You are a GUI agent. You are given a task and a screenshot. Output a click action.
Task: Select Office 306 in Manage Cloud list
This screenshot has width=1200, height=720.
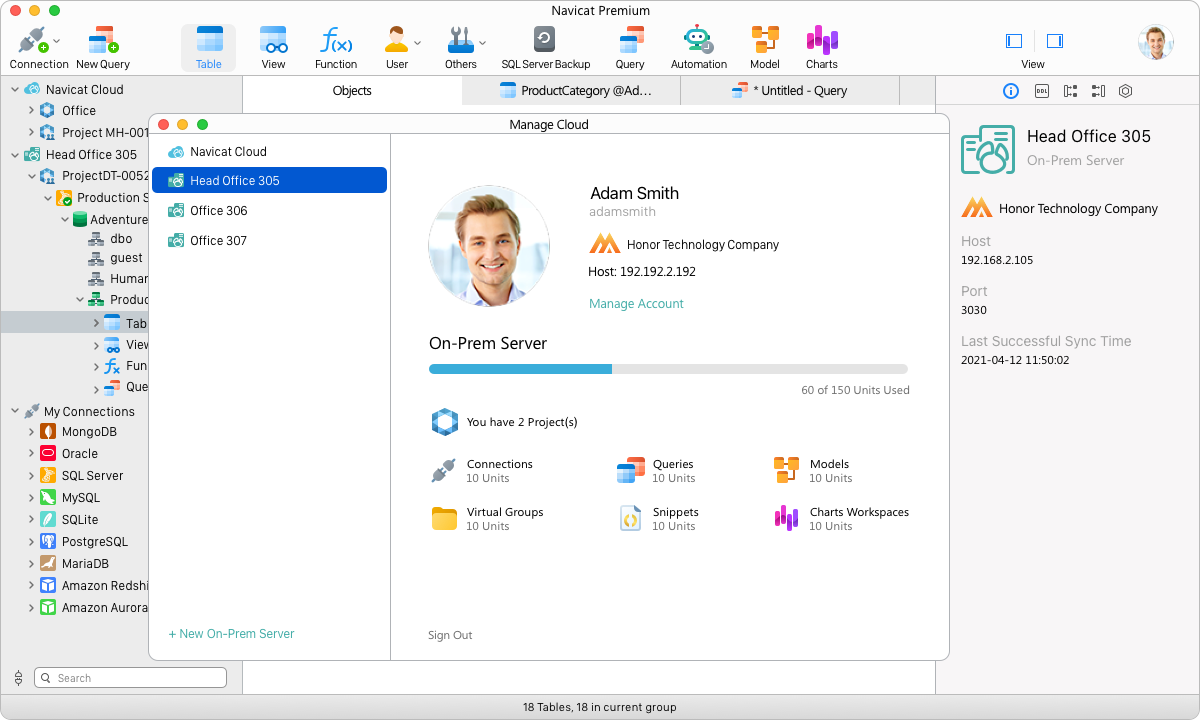[x=269, y=211]
